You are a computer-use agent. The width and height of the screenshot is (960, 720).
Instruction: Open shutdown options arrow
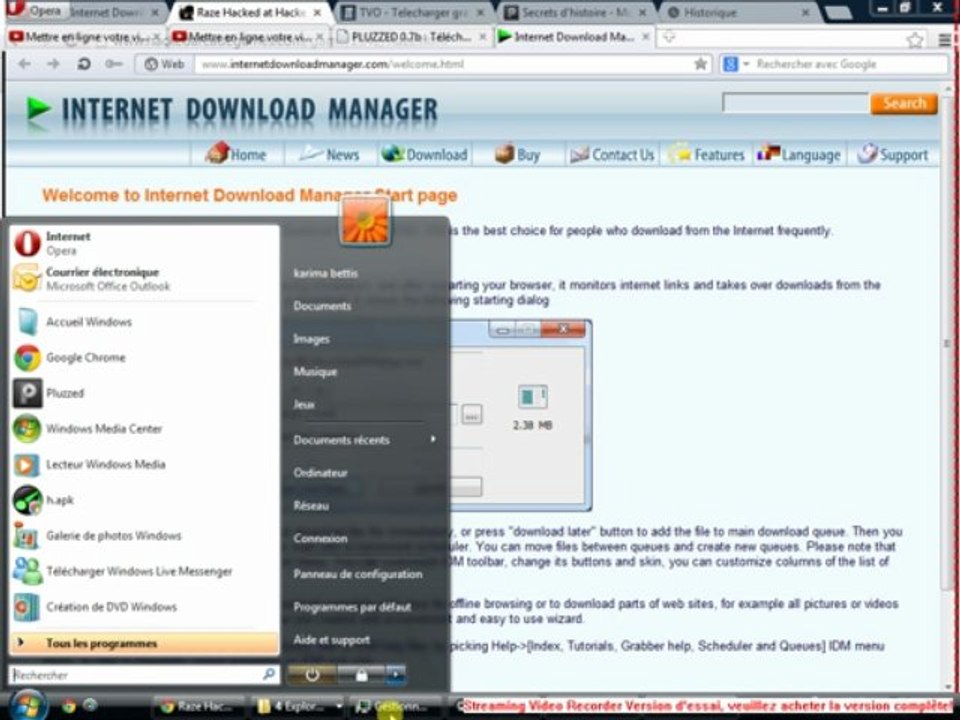[396, 675]
